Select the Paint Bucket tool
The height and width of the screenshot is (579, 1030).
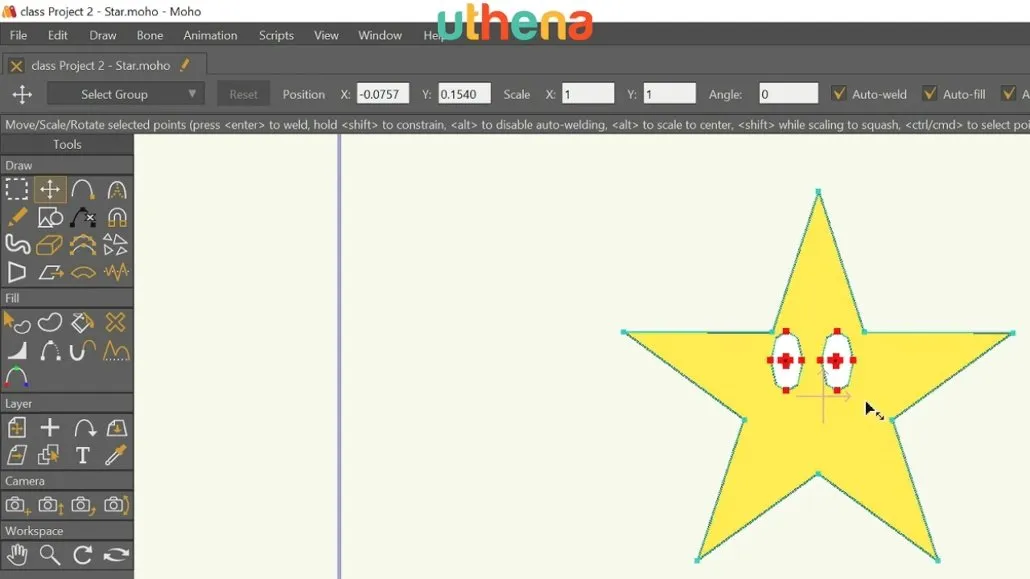point(83,323)
